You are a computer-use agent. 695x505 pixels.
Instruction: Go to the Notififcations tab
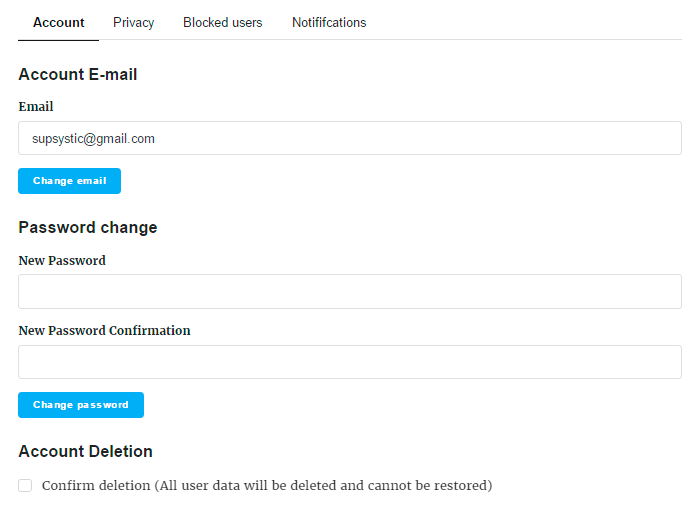point(329,23)
